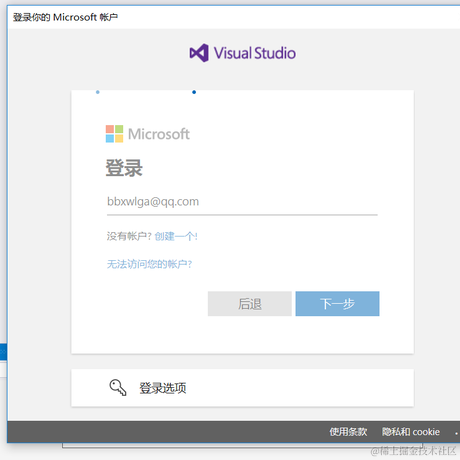Click the 下一步 next button
The image size is (460, 460).
click(337, 304)
